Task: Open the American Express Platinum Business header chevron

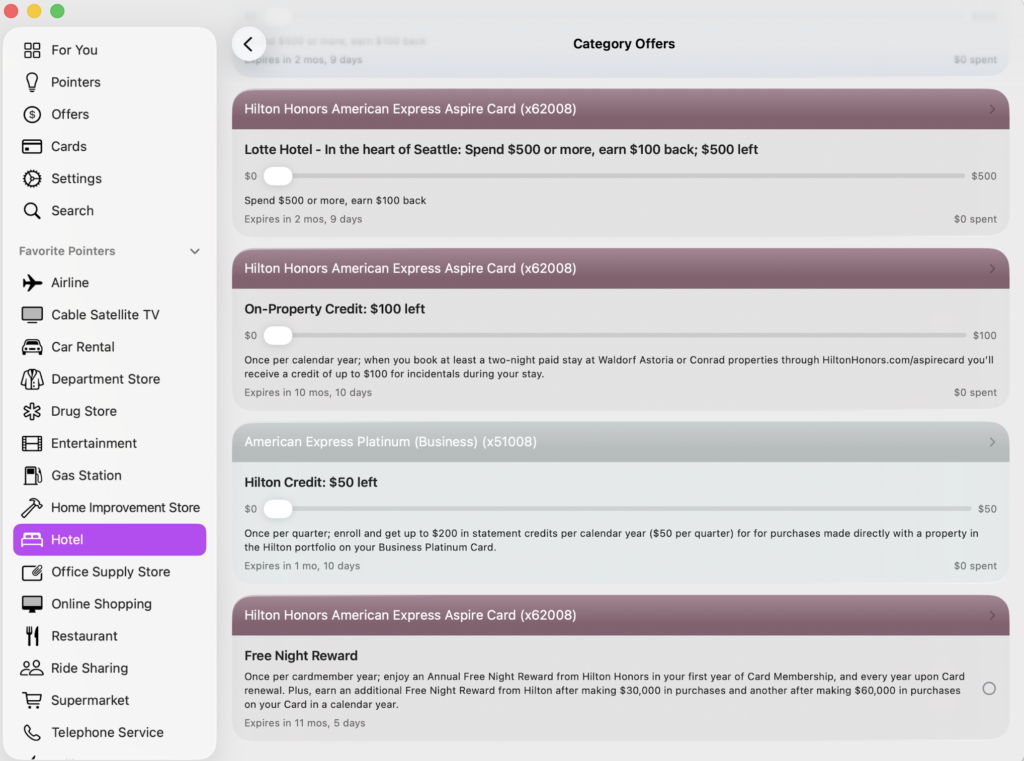Action: [x=992, y=441]
